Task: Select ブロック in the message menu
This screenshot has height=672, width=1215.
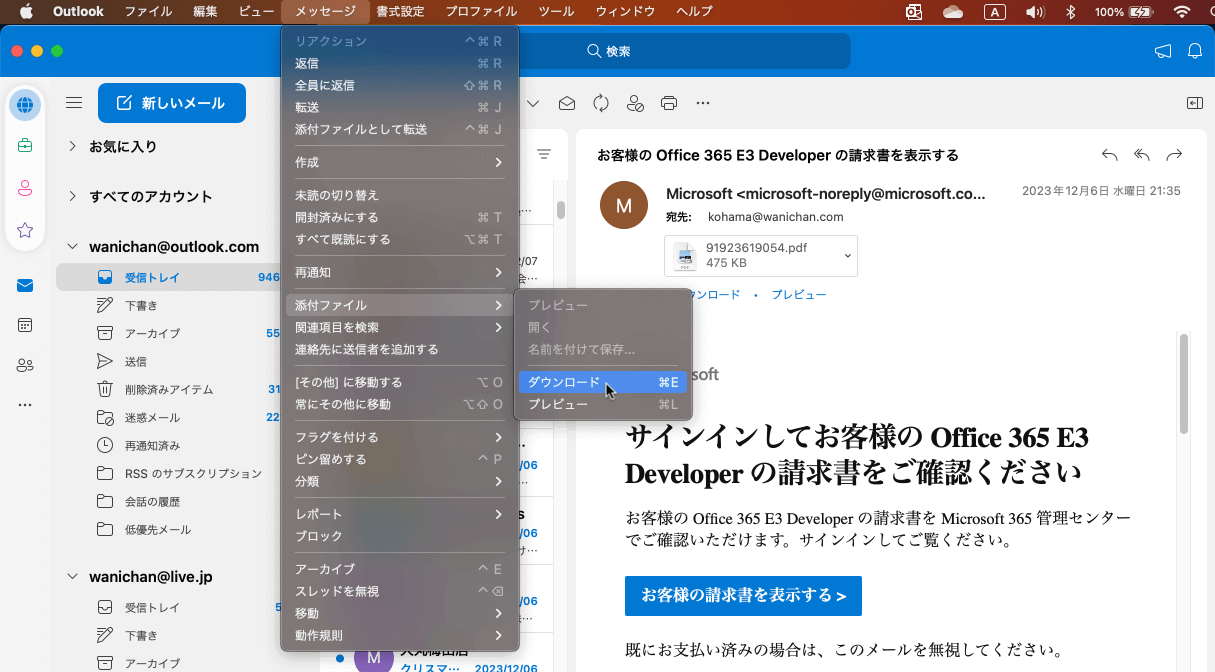Action: [399, 536]
